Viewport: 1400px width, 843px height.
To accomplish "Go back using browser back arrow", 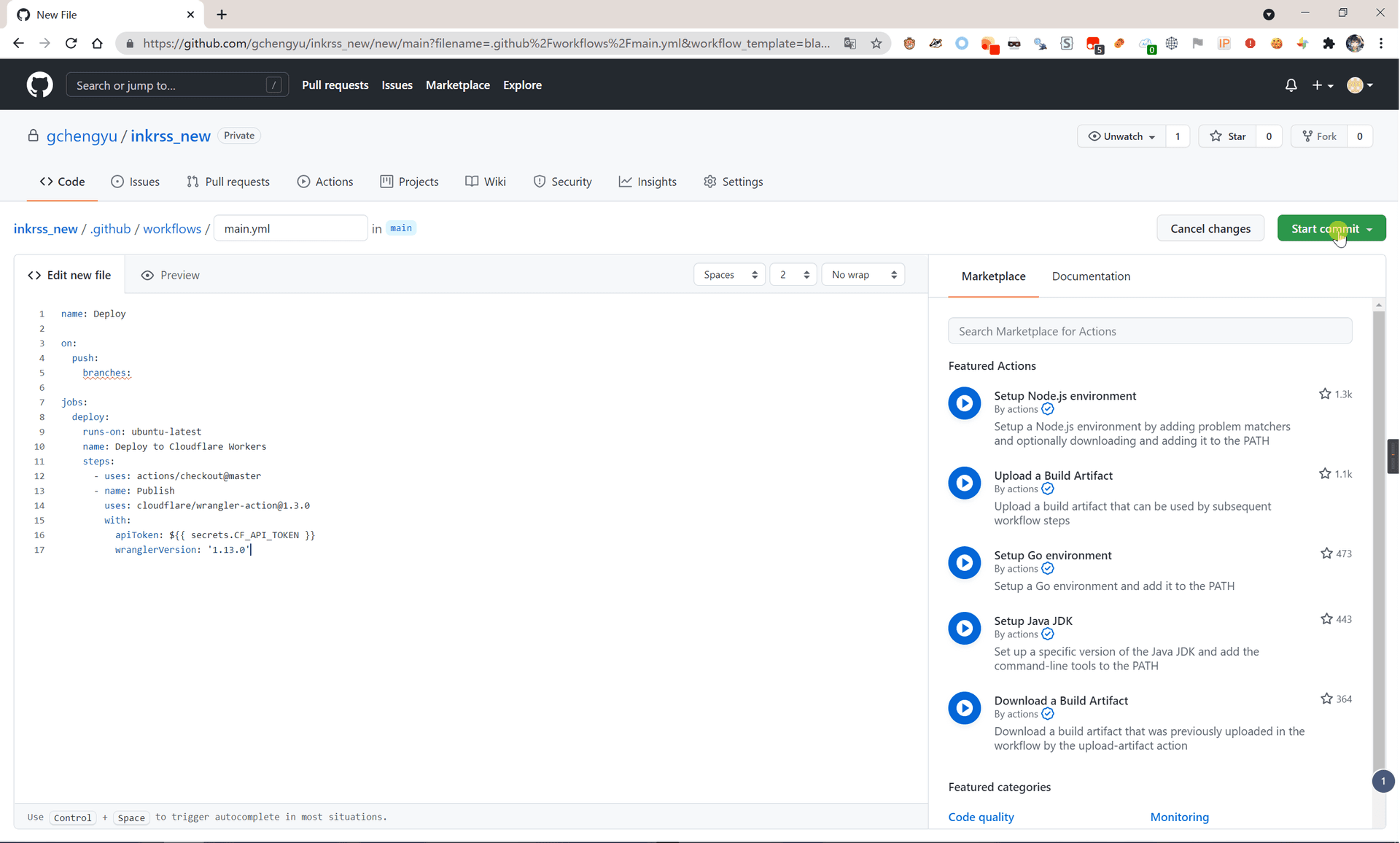I will pyautogui.click(x=18, y=43).
